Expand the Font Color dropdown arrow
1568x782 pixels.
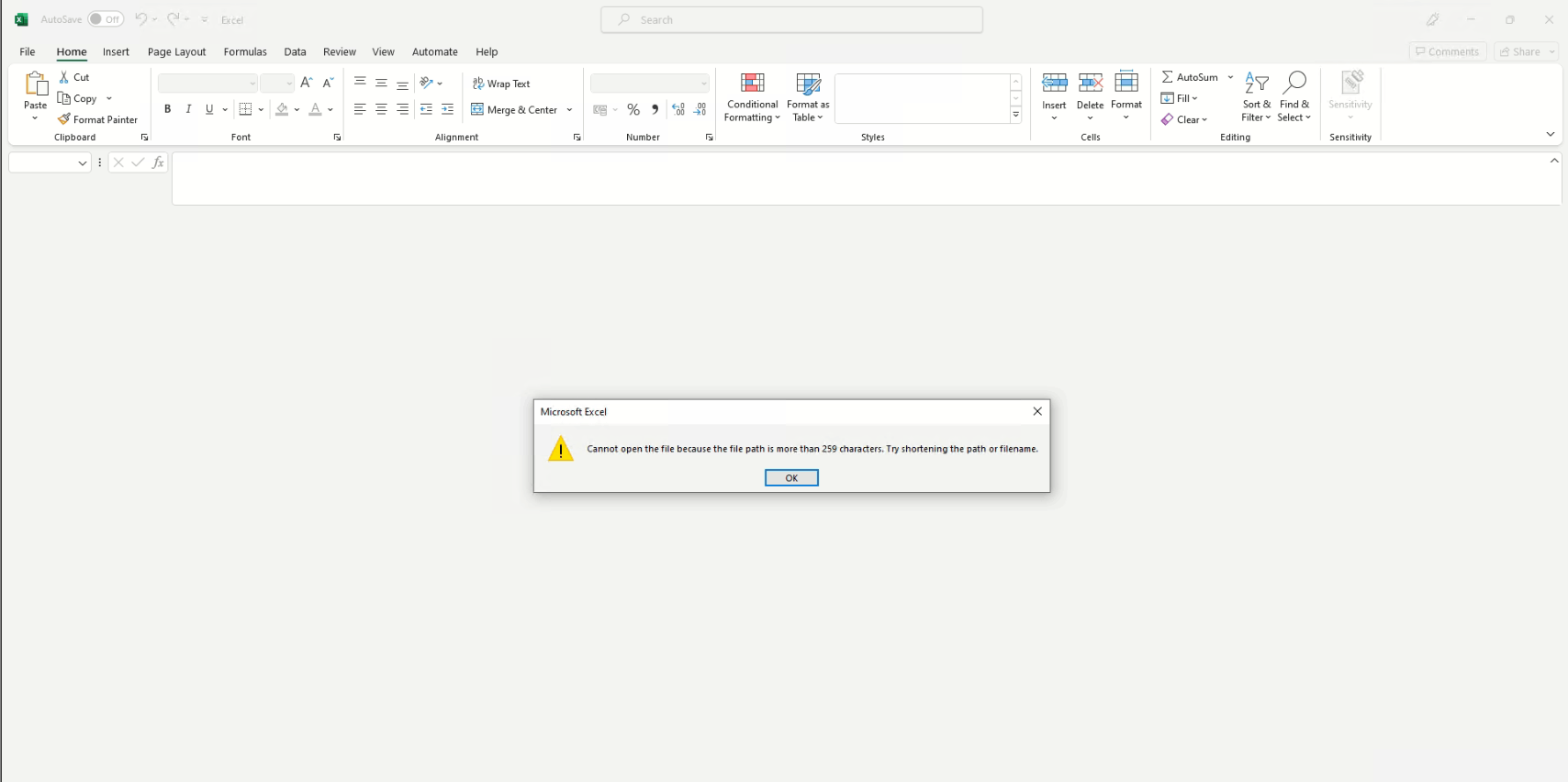pyautogui.click(x=330, y=109)
